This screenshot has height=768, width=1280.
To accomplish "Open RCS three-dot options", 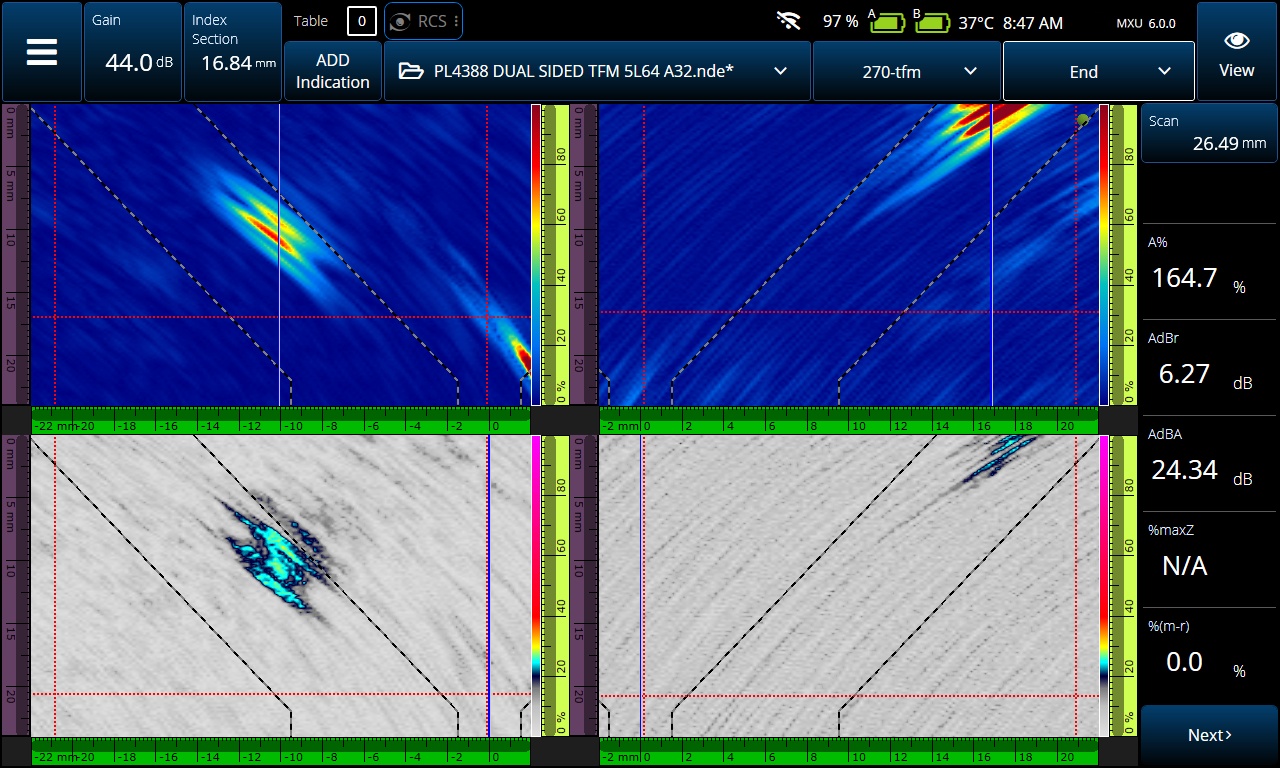I will tap(455, 21).
